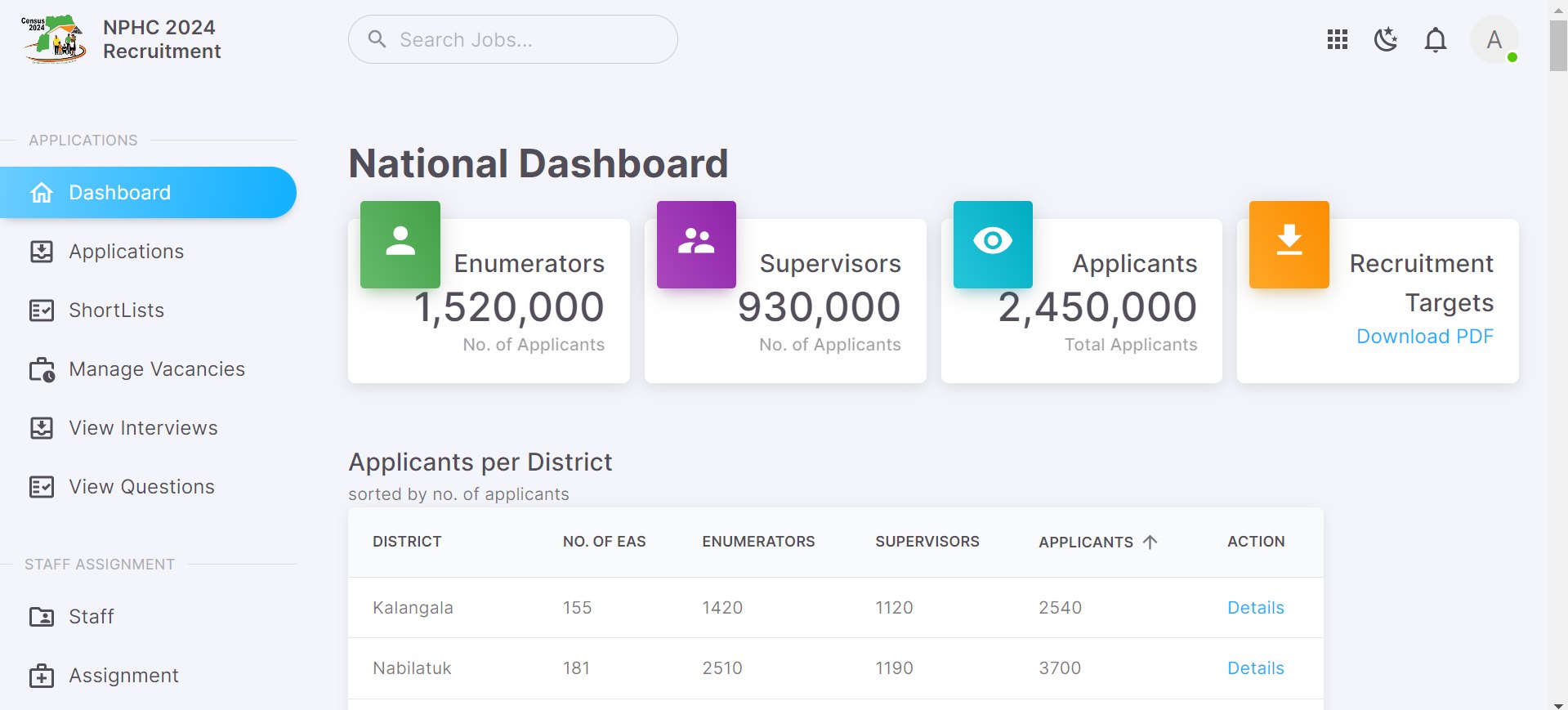Click the green Enumerators person icon
Image resolution: width=1568 pixels, height=710 pixels.
pos(400,244)
